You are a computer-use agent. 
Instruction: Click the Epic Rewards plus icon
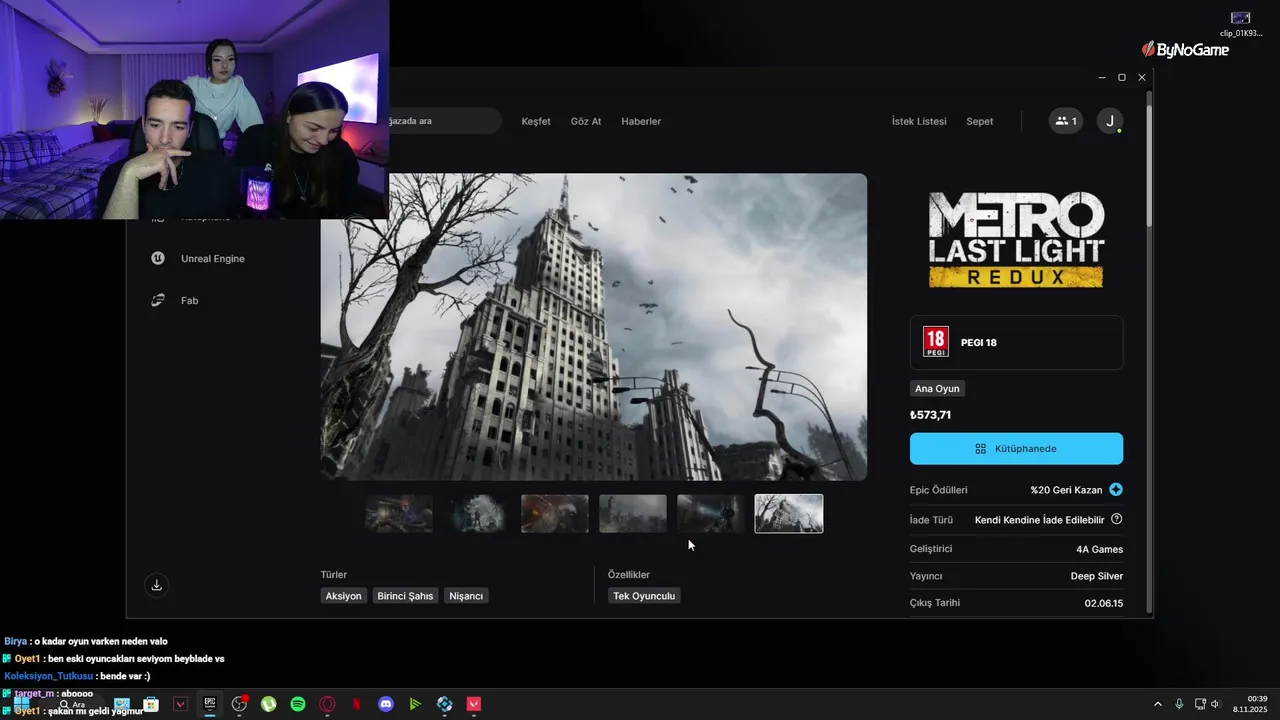tap(1116, 490)
